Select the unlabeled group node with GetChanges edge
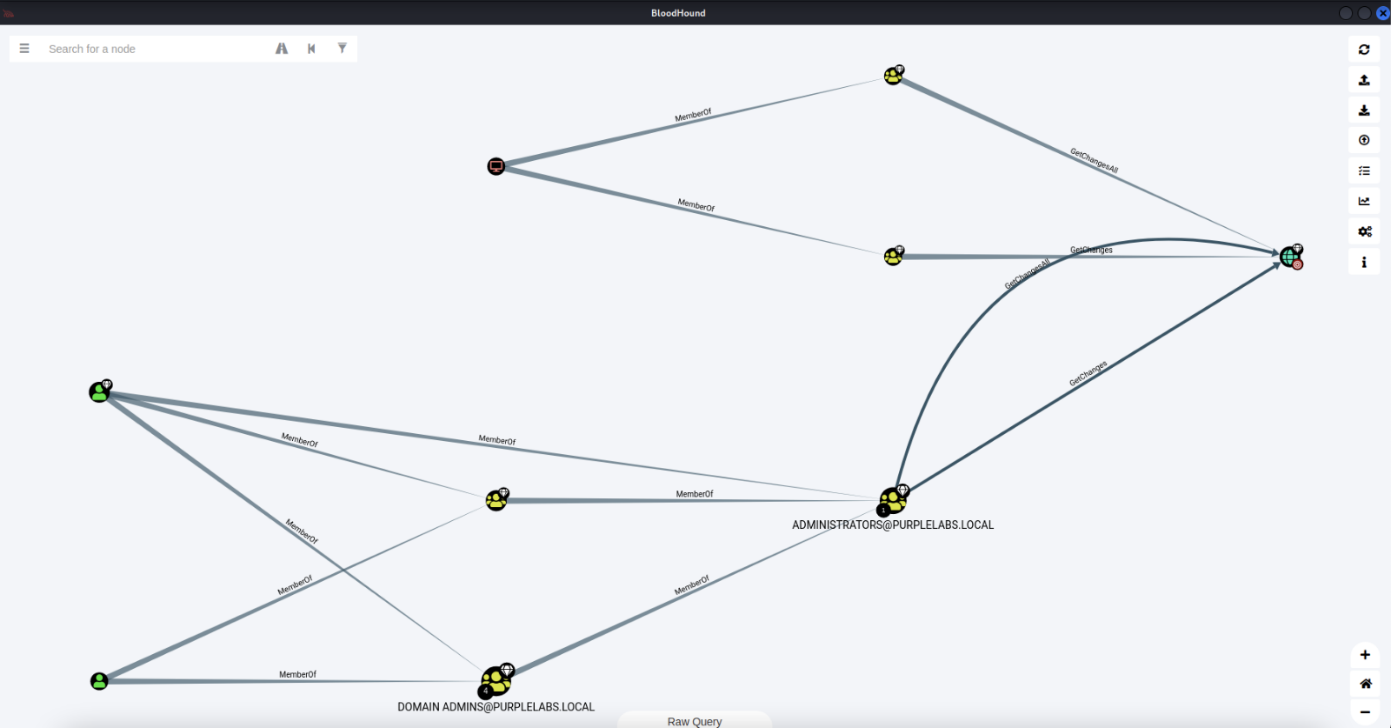The width and height of the screenshot is (1391, 728). pos(894,256)
